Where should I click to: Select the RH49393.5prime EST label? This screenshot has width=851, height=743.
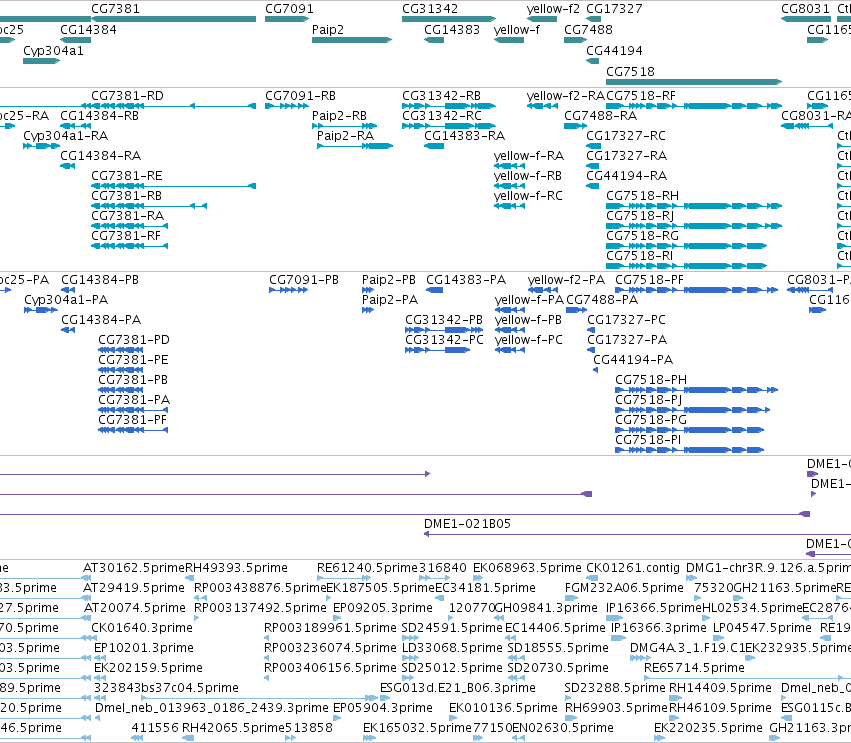pyautogui.click(x=236, y=568)
